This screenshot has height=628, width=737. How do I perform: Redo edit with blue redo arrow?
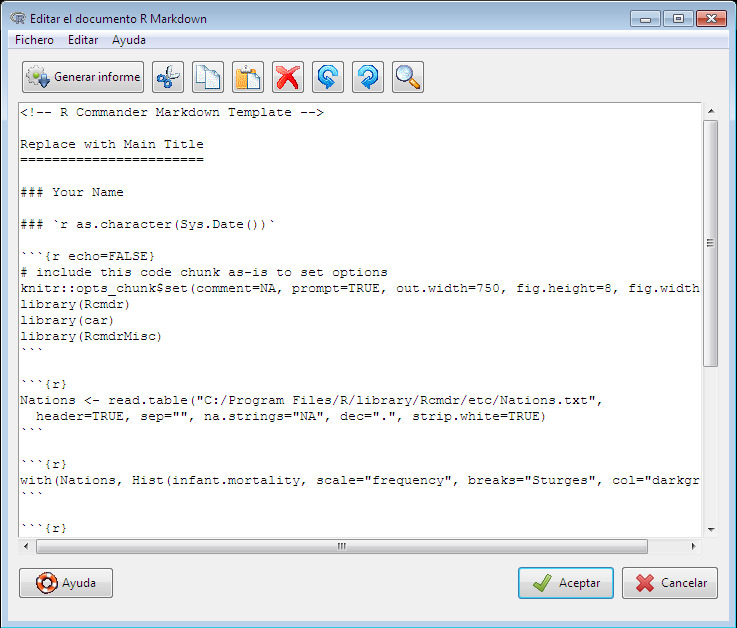click(x=368, y=77)
